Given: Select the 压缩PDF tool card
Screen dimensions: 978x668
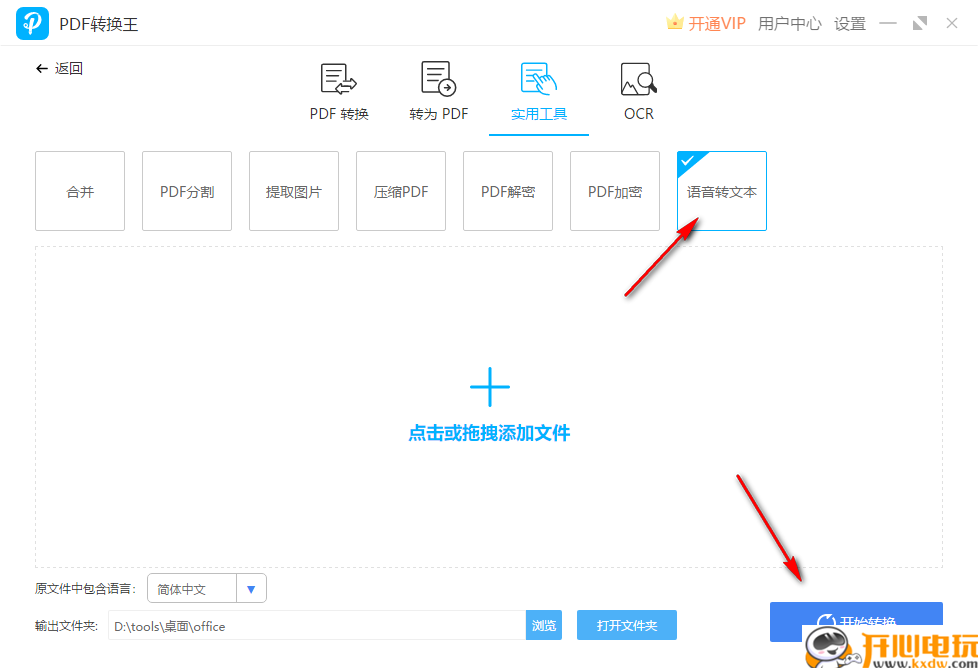Looking at the screenshot, I should coord(400,191).
